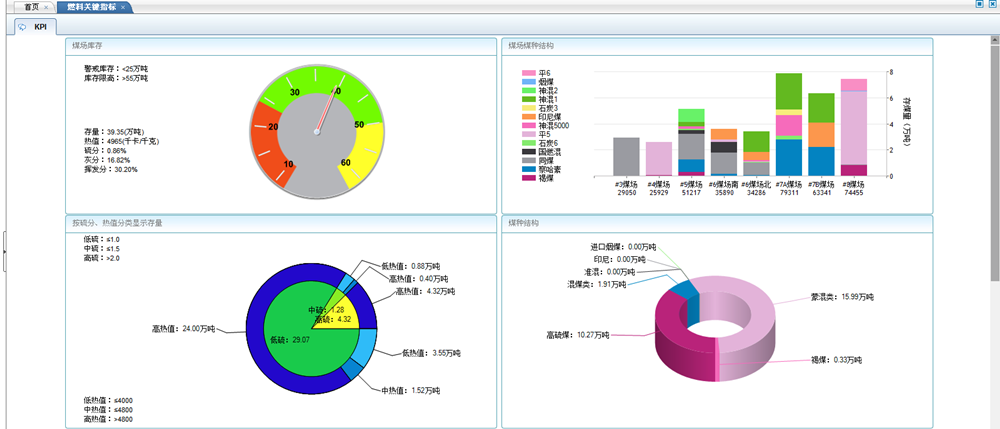Select the KPI sub-tab
1000x429 pixels.
[x=40, y=27]
